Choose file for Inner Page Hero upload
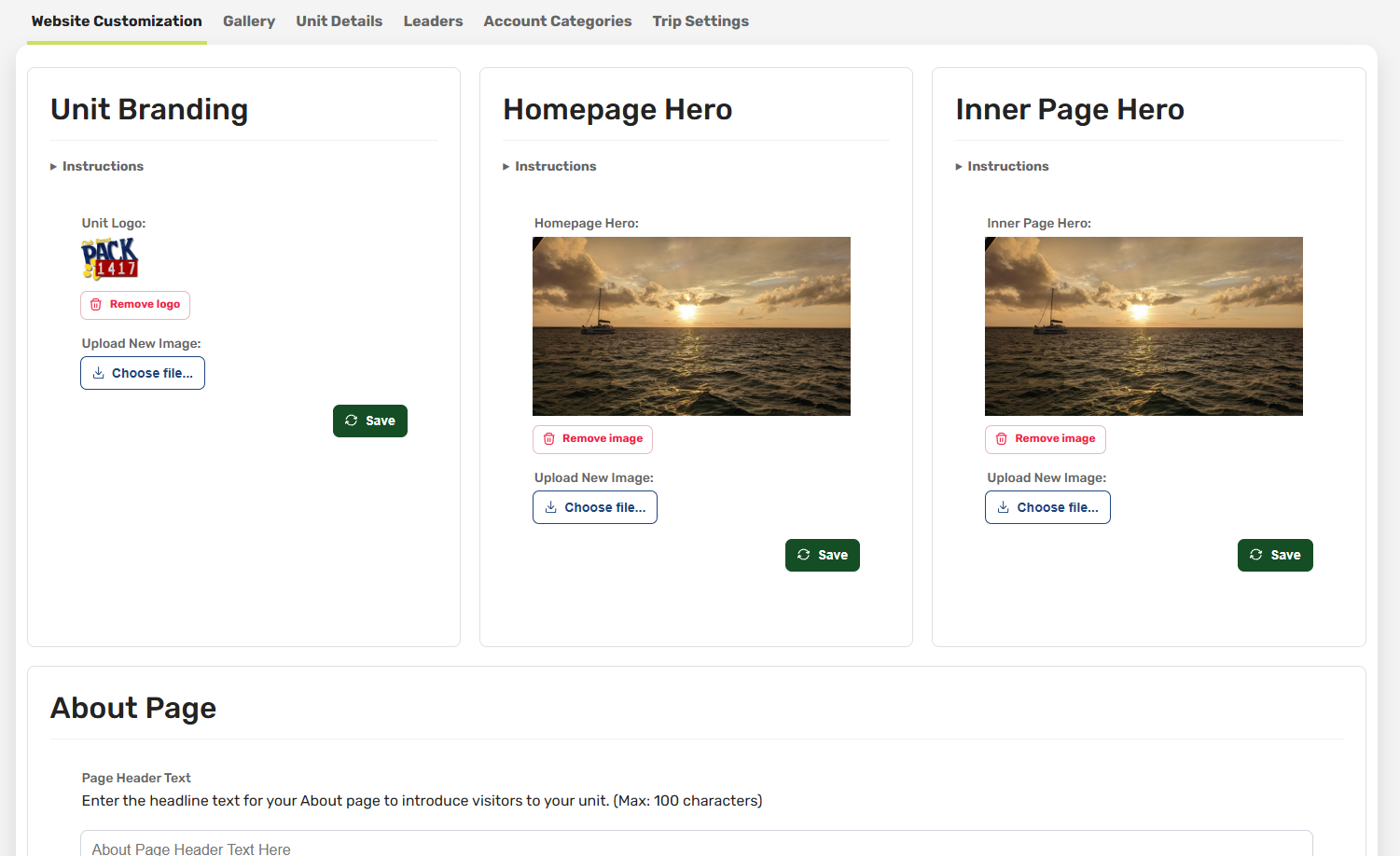Screen dimensions: 1400x856 pos(1047,507)
